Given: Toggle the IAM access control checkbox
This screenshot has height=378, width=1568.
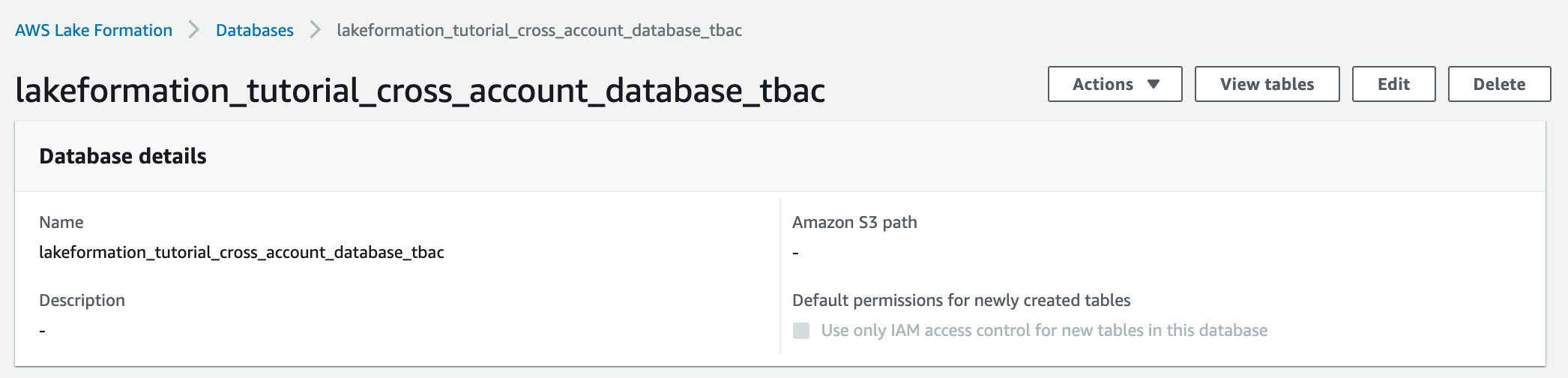Looking at the screenshot, I should pos(801,331).
